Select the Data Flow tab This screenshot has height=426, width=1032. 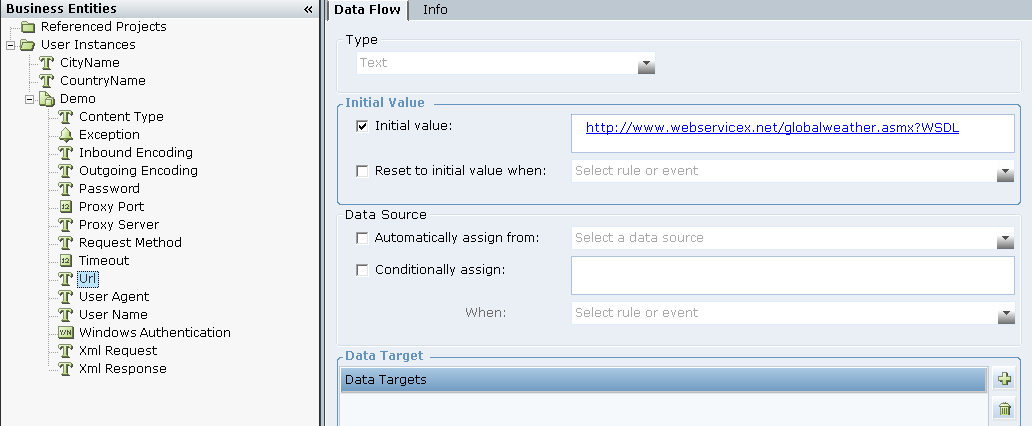pyautogui.click(x=367, y=10)
